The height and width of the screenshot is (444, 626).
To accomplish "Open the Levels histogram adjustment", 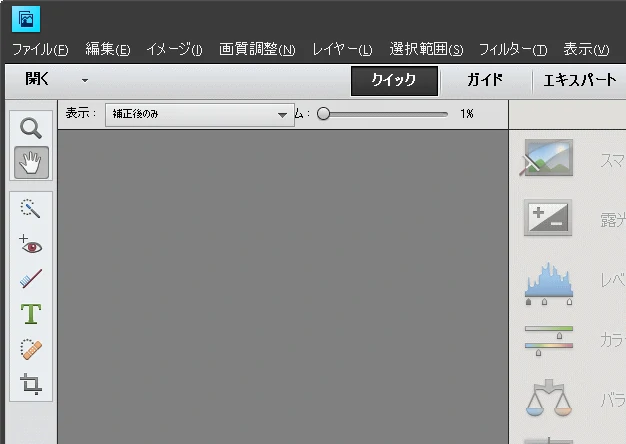I will coord(549,283).
